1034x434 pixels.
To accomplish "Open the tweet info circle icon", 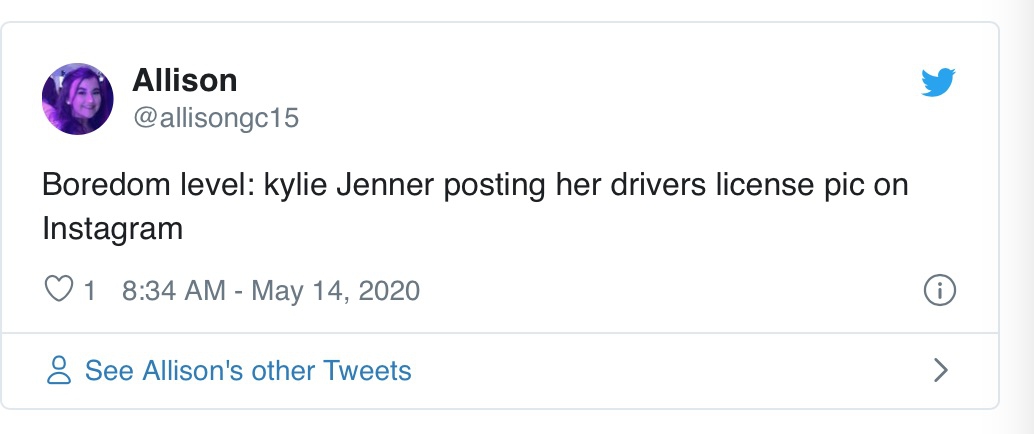I will pyautogui.click(x=939, y=291).
